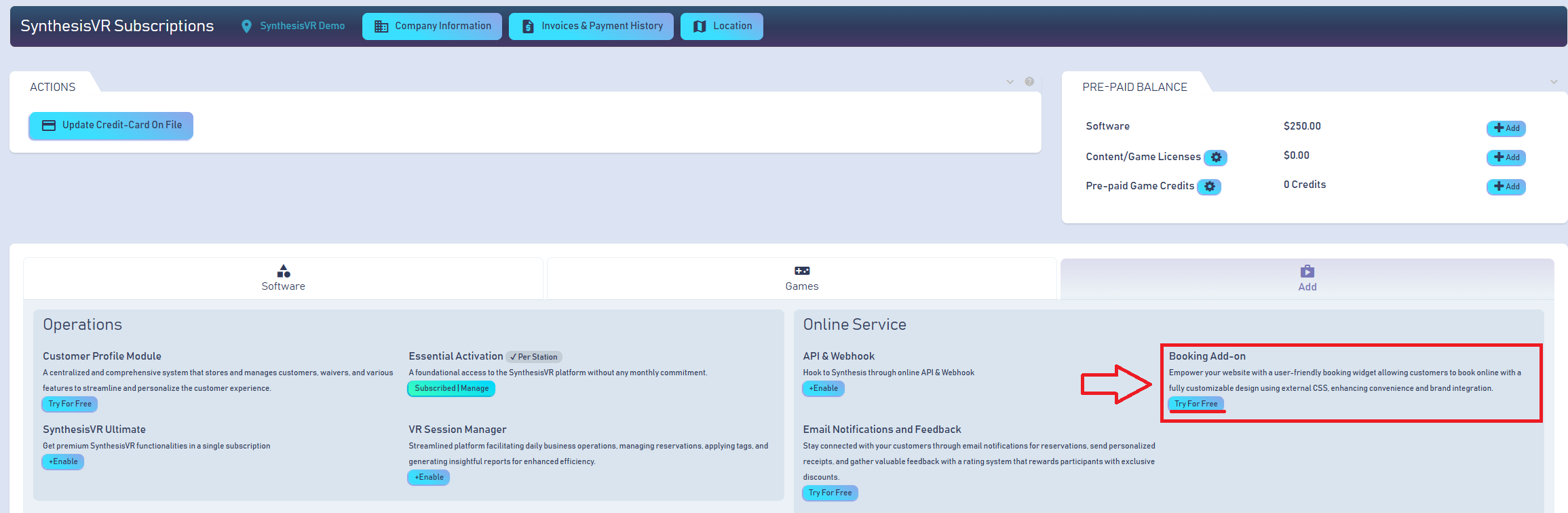Add Pre-paid Game Credits
This screenshot has height=513, width=1568.
[x=1506, y=187]
